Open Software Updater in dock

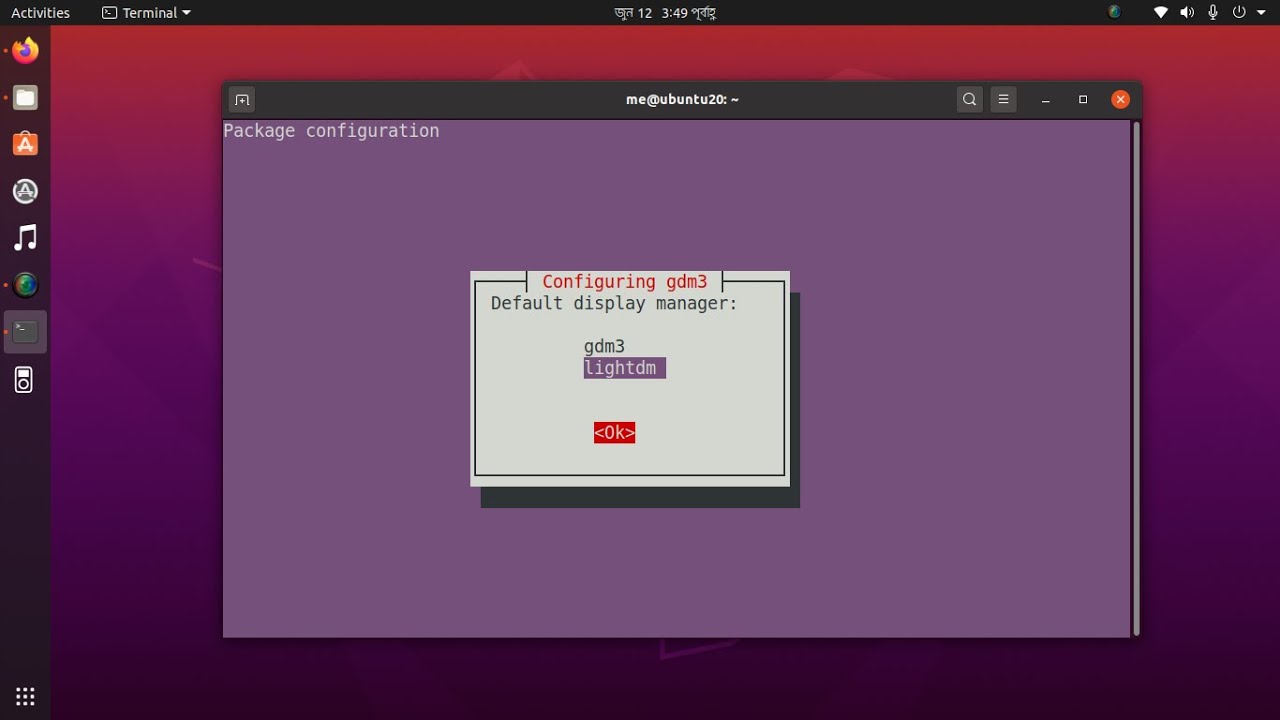coord(25,191)
